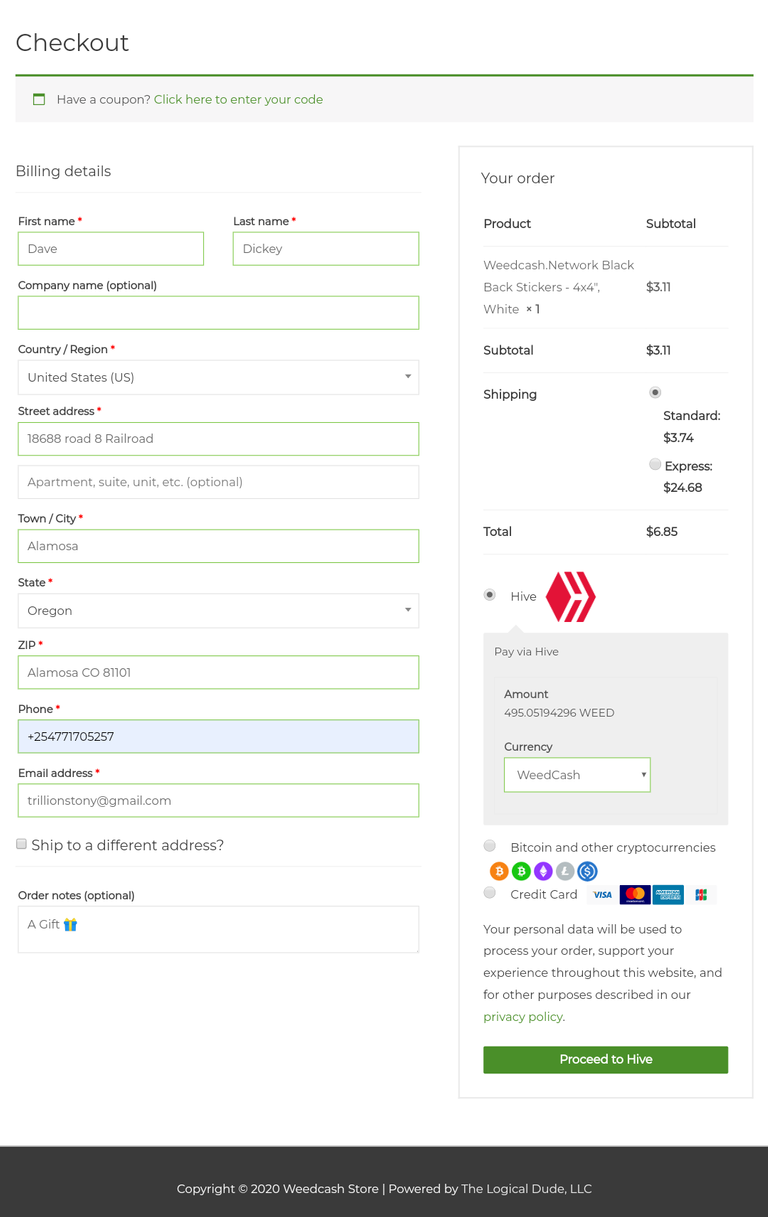Expand the State dropdown showing Oregon
Viewport: 768px width, 1217px height.
[218, 610]
